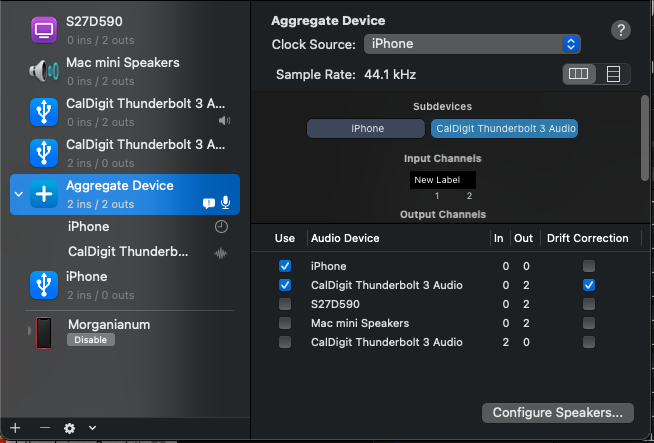The height and width of the screenshot is (443, 654).
Task: Click the speaker output icon on CalDigit row
Action: pyautogui.click(x=224, y=121)
